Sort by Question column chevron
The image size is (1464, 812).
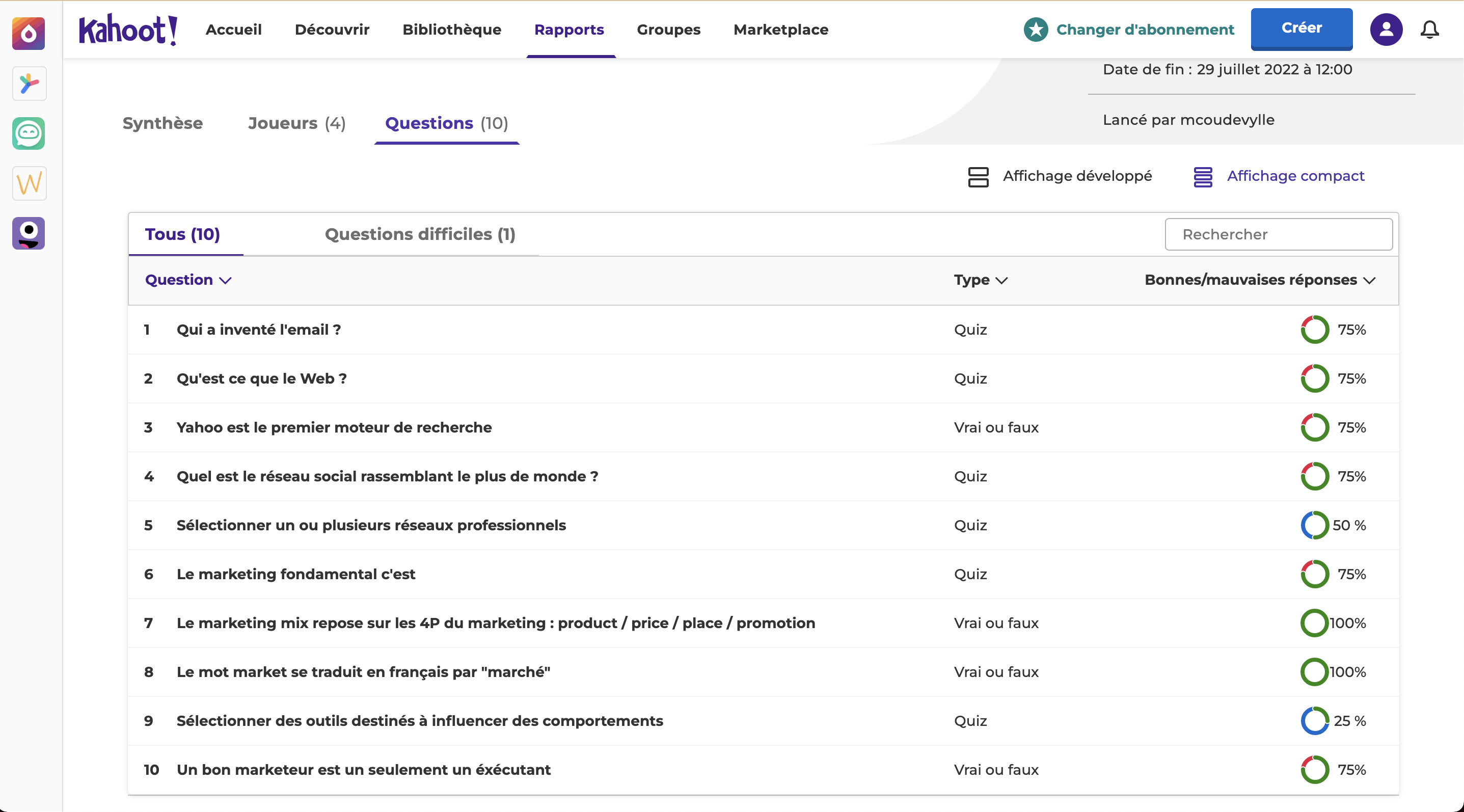226,280
